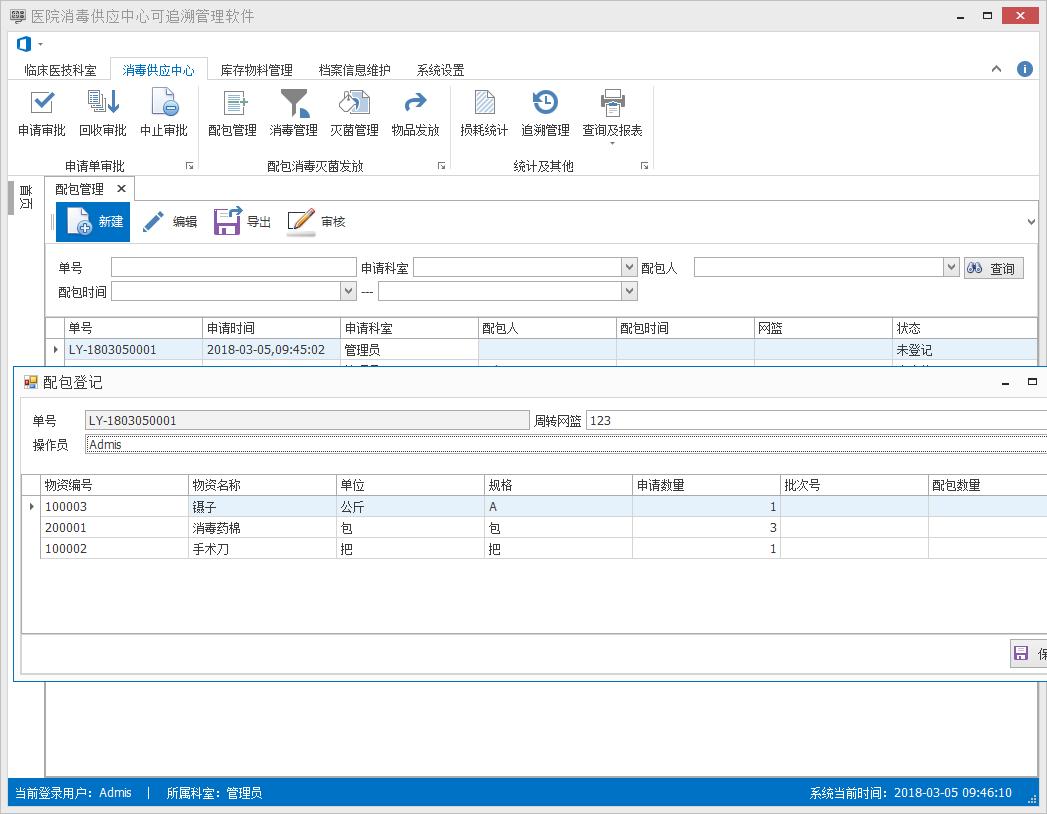Image resolution: width=1047 pixels, height=814 pixels.
Task: Click the blue info help icon
Action: [x=1024, y=69]
